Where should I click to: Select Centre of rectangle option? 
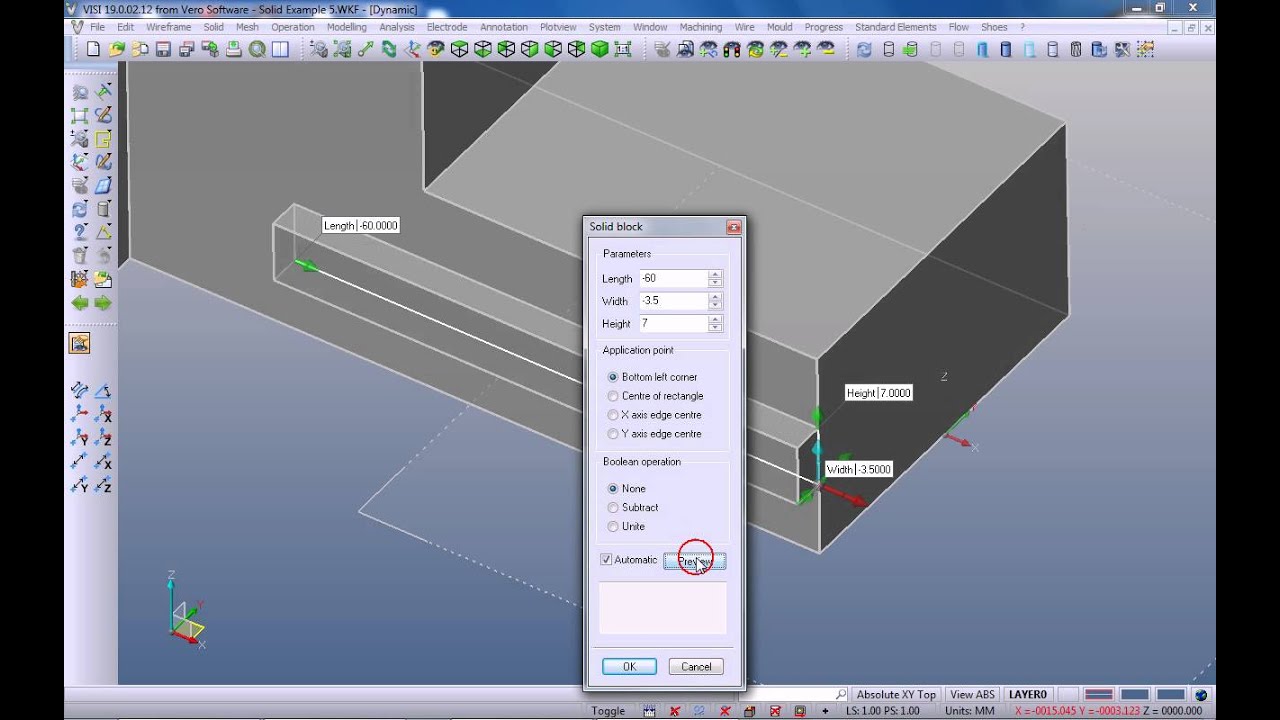613,396
